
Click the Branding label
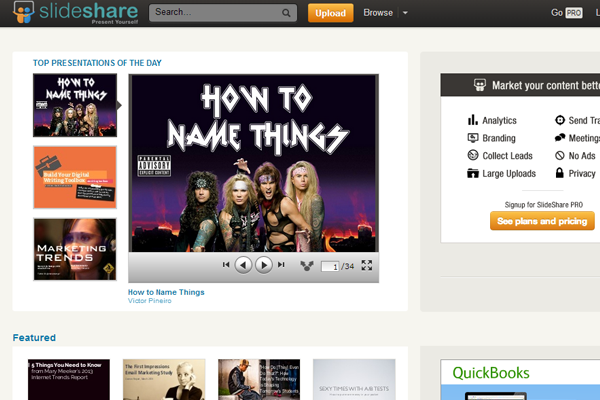pyautogui.click(x=499, y=138)
